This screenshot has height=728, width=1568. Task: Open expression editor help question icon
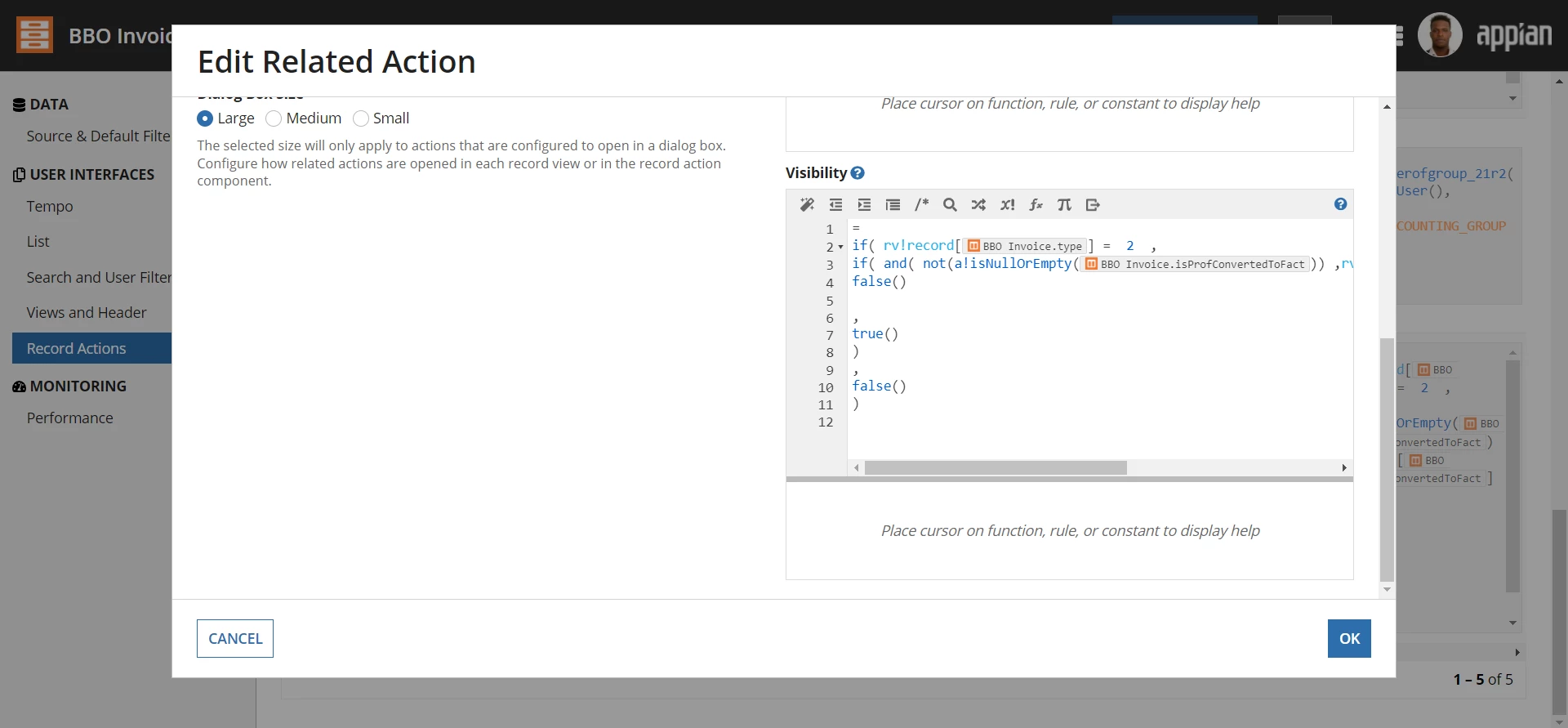click(1340, 204)
